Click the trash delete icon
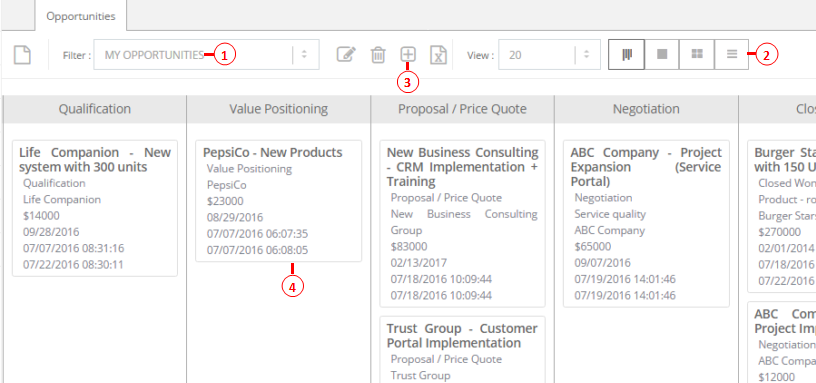The image size is (816, 383). click(x=378, y=55)
